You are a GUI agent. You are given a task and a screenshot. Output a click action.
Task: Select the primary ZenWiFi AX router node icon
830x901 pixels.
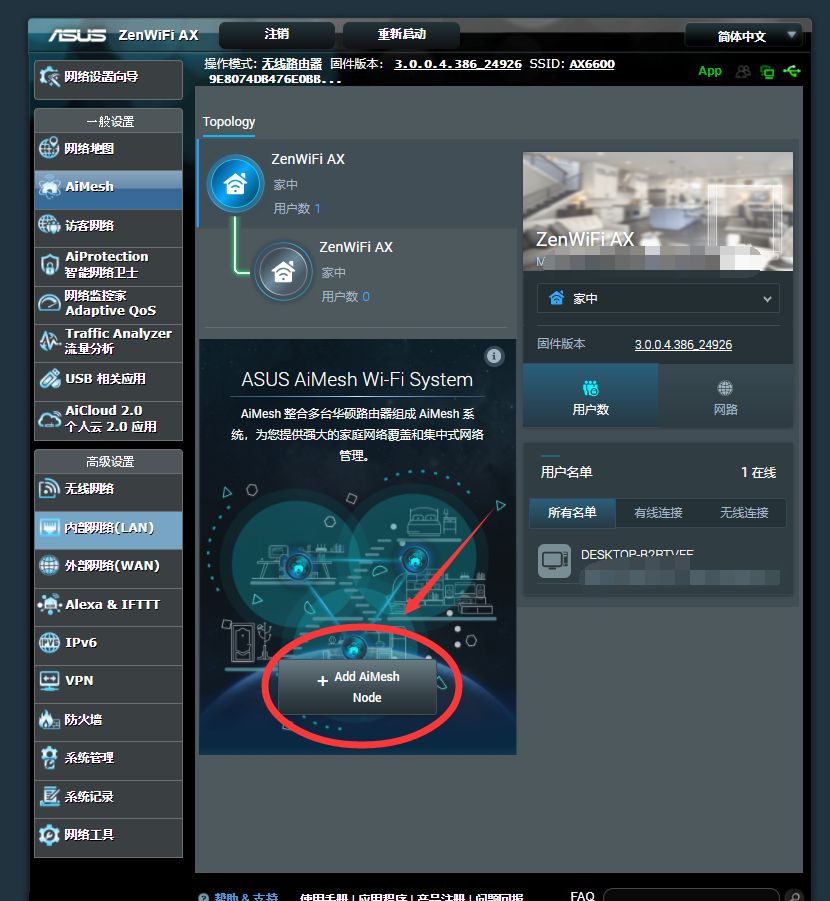coord(236,184)
